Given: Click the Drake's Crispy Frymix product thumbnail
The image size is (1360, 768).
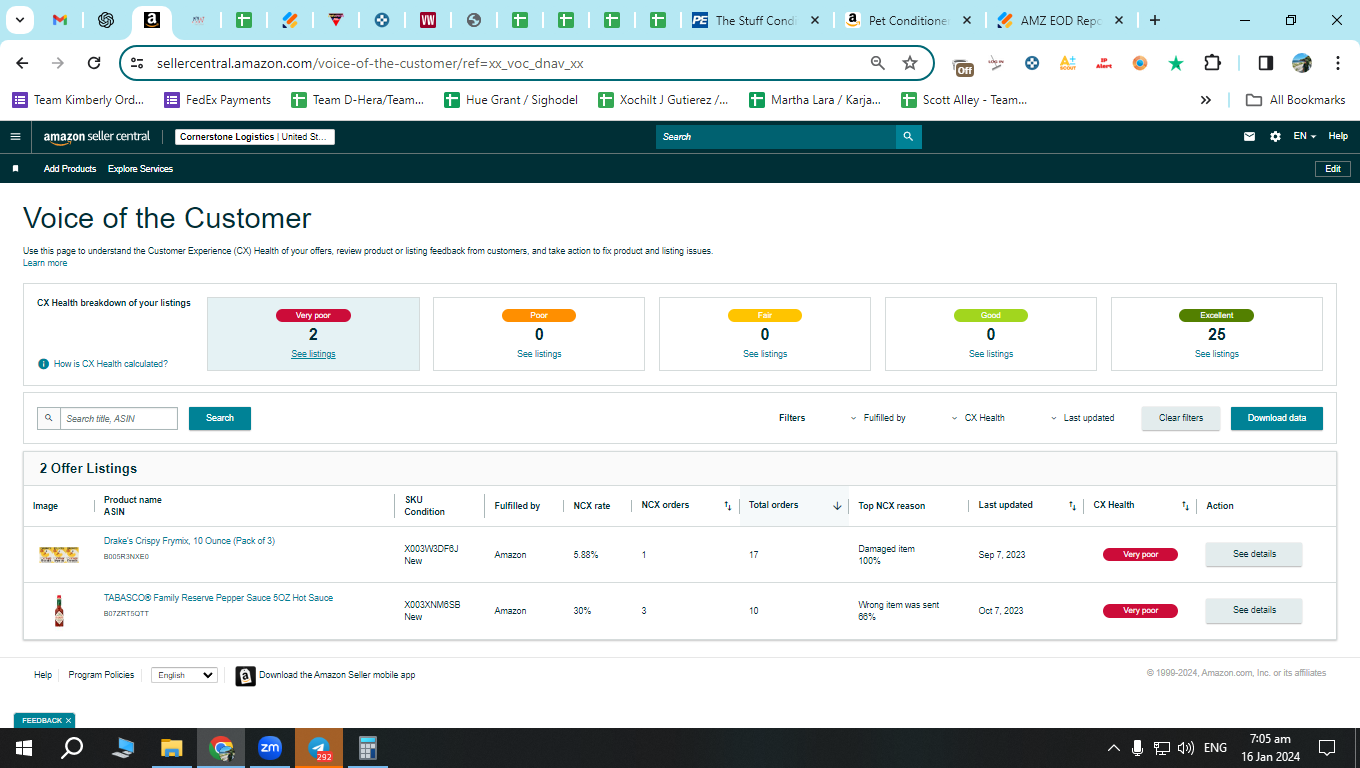Looking at the screenshot, I should (59, 554).
